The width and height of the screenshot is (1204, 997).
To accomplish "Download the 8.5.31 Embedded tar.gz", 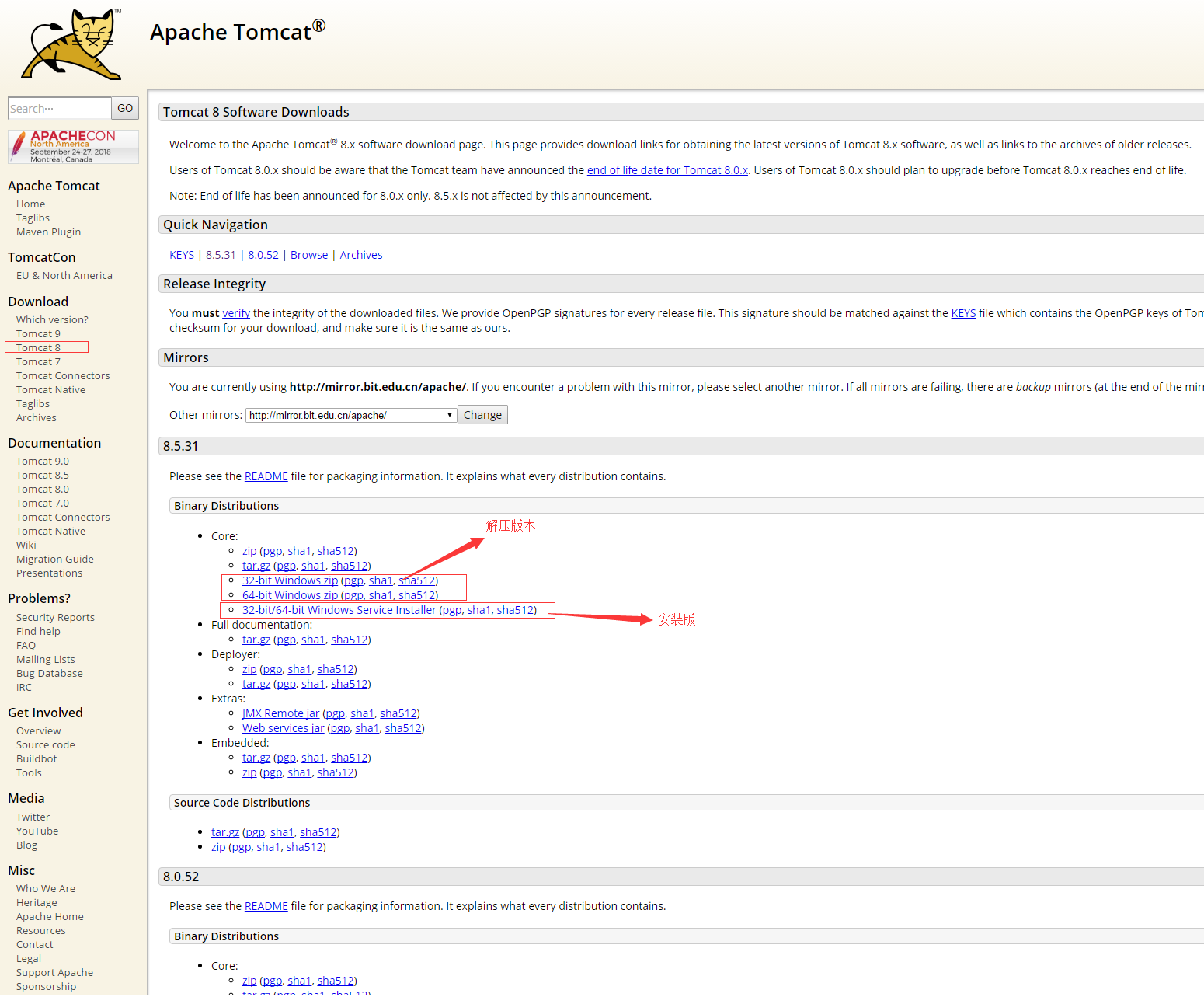I will (256, 758).
